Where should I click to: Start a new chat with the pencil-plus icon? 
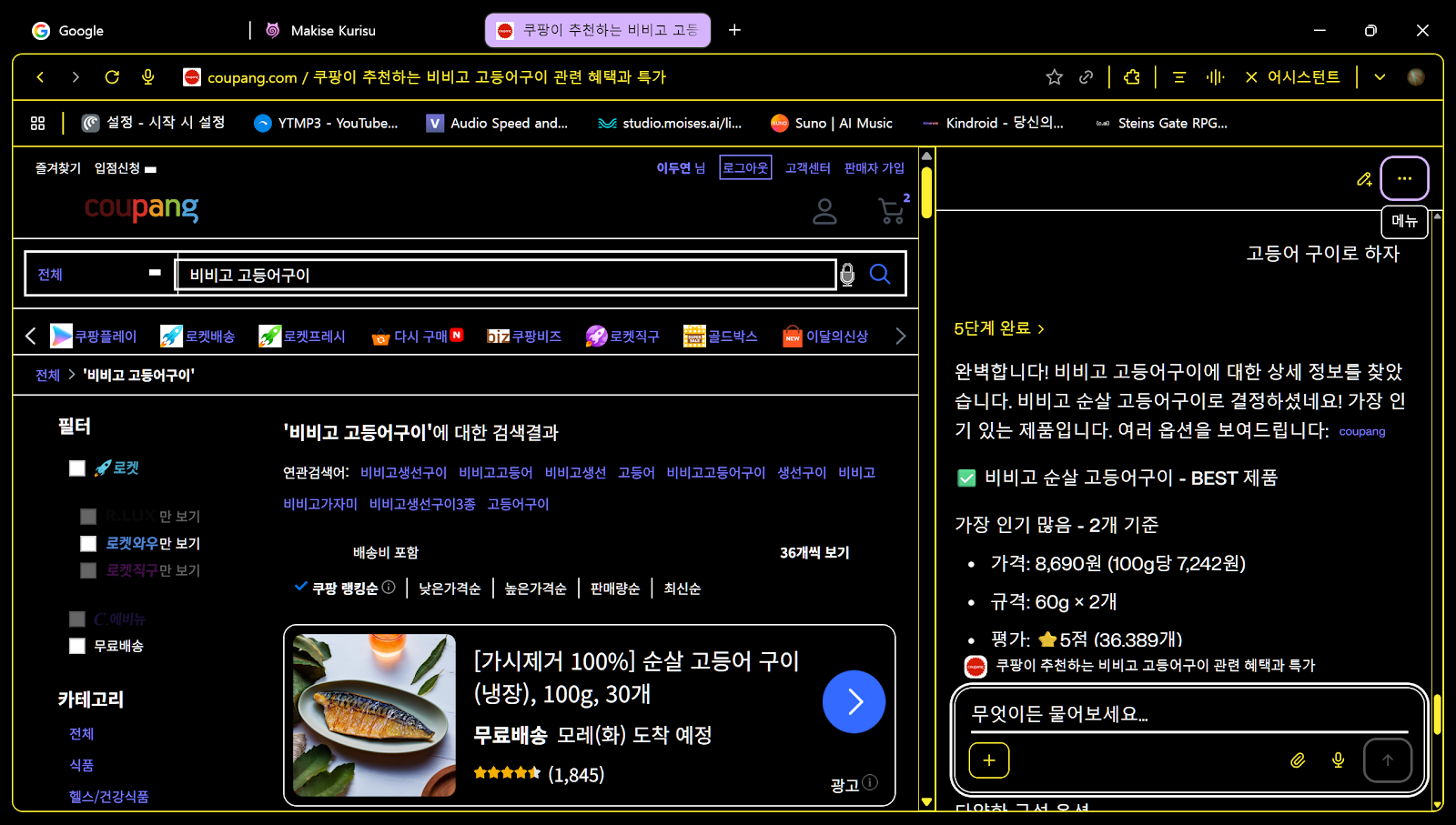point(1364,179)
